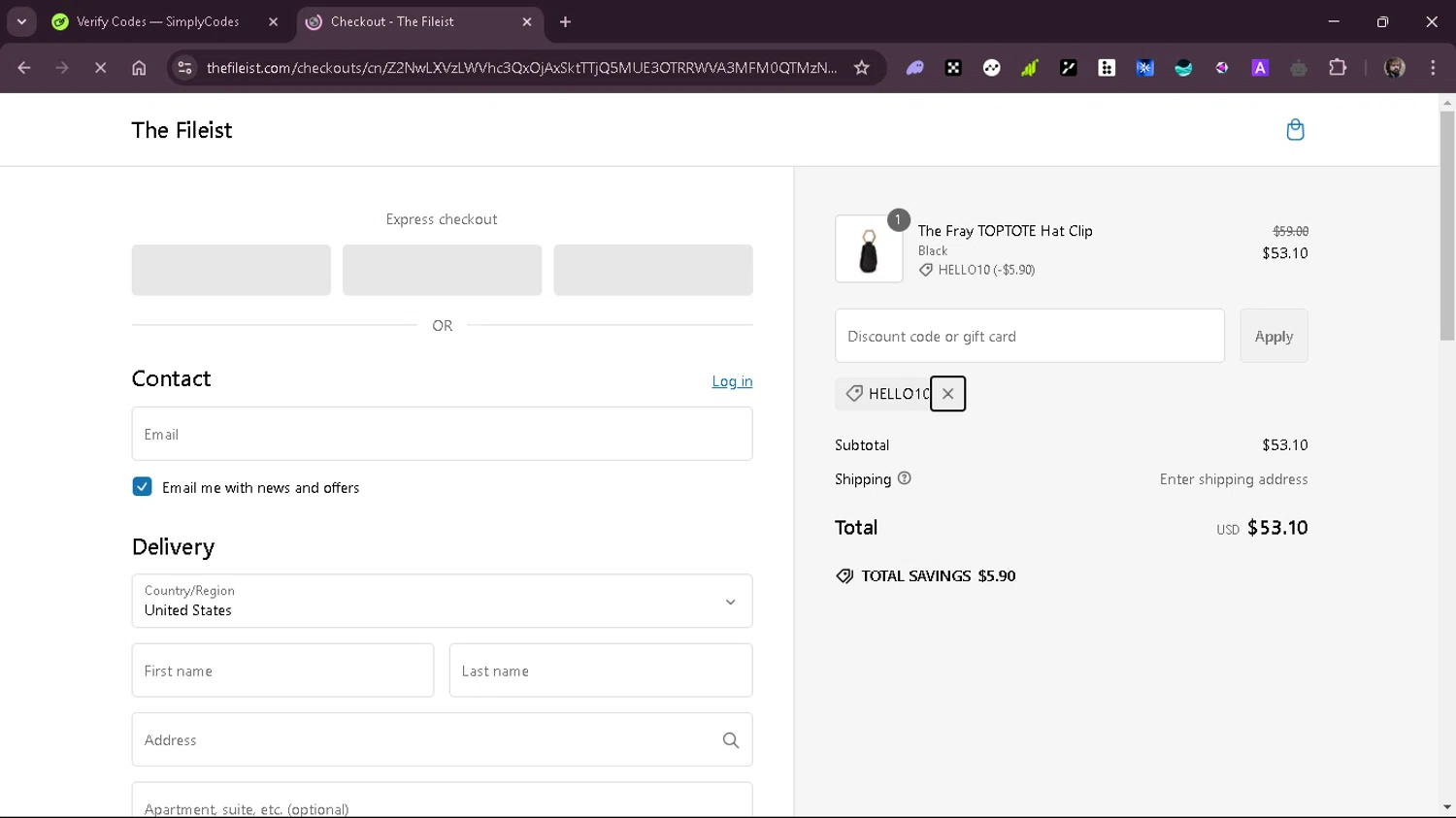The image size is (1456, 818).
Task: Click the page vertical scrollbar thumb
Action: pos(1447,225)
